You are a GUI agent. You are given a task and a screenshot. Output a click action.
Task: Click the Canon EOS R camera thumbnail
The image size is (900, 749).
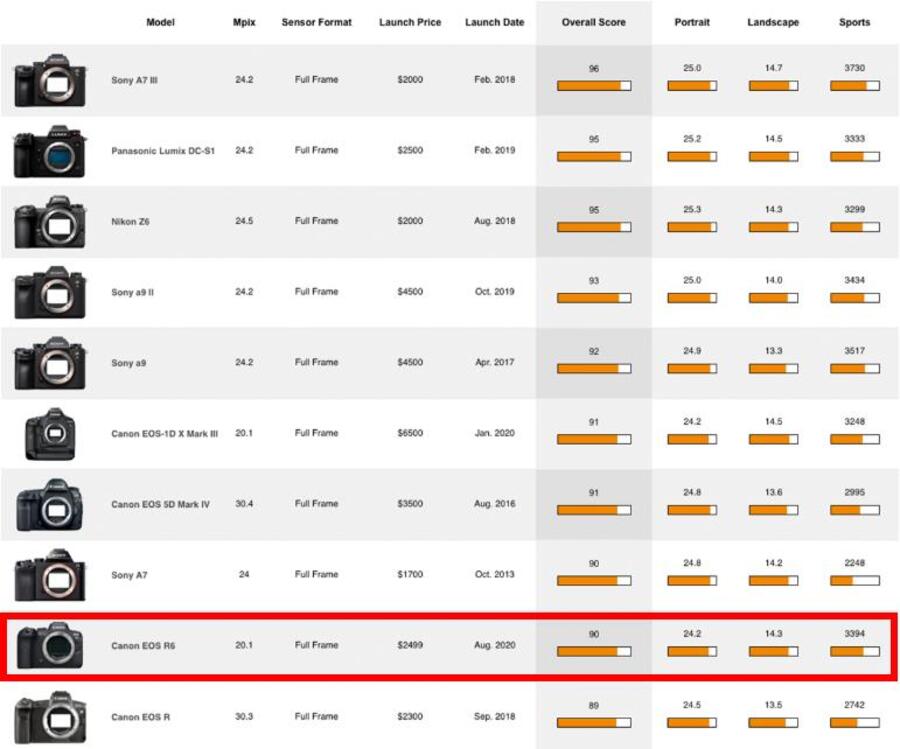(50, 717)
